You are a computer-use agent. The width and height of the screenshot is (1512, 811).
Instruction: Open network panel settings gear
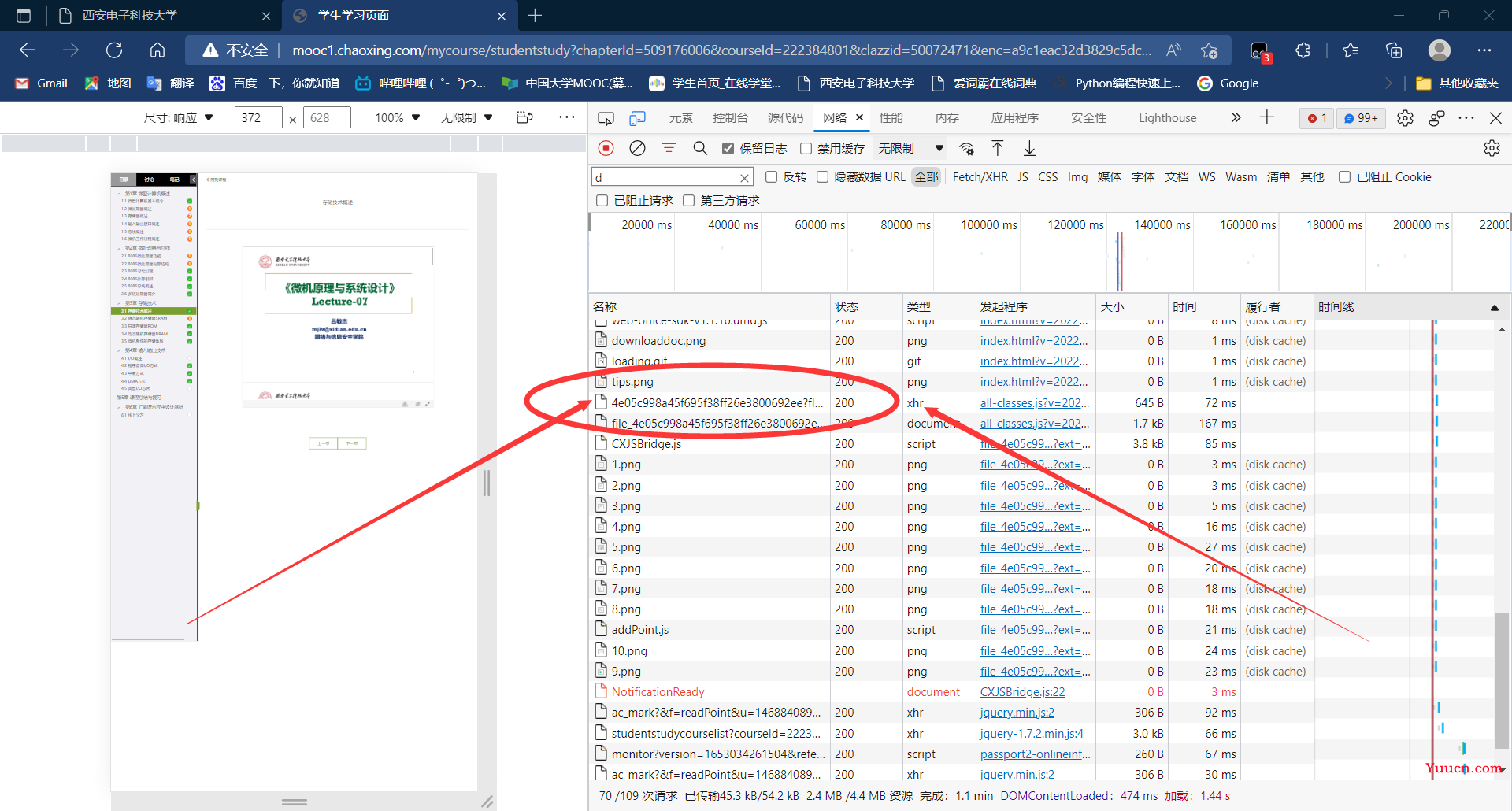[1492, 148]
